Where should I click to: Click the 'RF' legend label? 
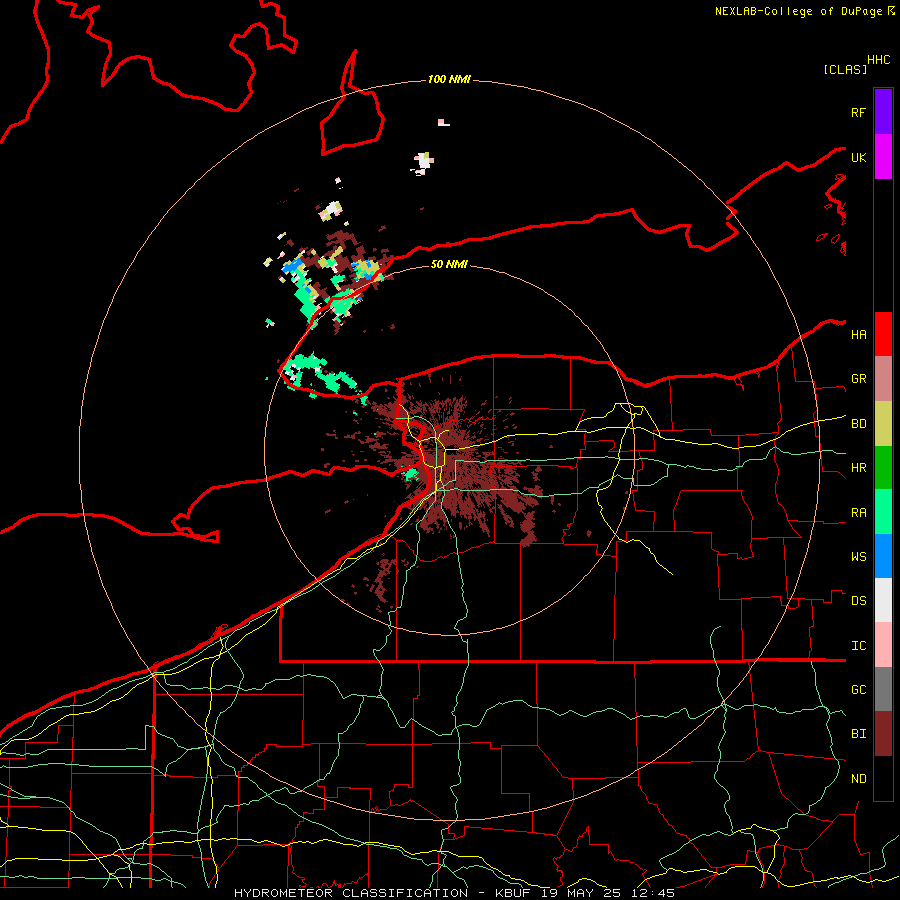click(x=858, y=113)
